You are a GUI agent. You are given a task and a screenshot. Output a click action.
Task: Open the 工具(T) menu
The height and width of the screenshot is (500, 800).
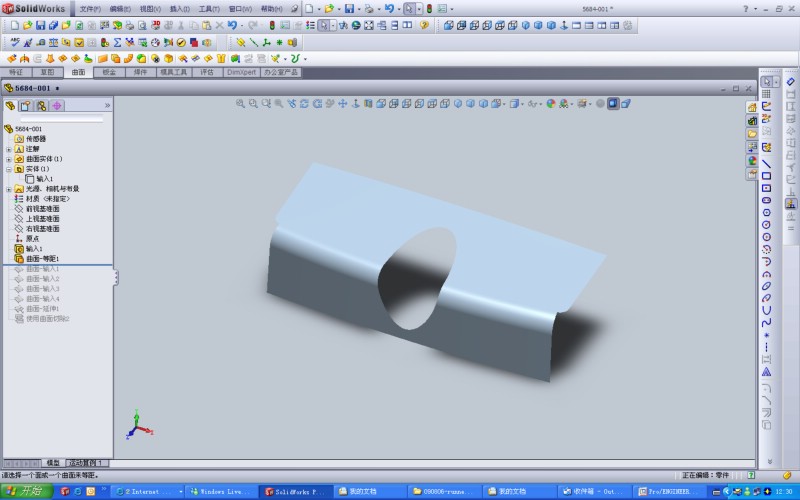tap(209, 9)
